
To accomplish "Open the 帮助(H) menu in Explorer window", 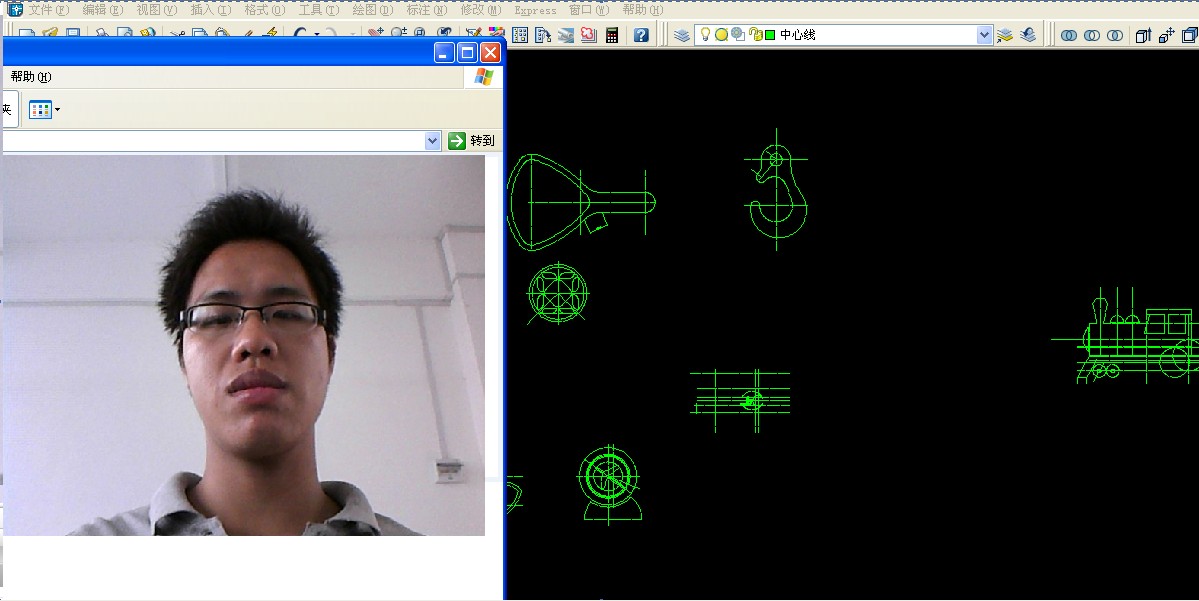I will click(x=30, y=77).
